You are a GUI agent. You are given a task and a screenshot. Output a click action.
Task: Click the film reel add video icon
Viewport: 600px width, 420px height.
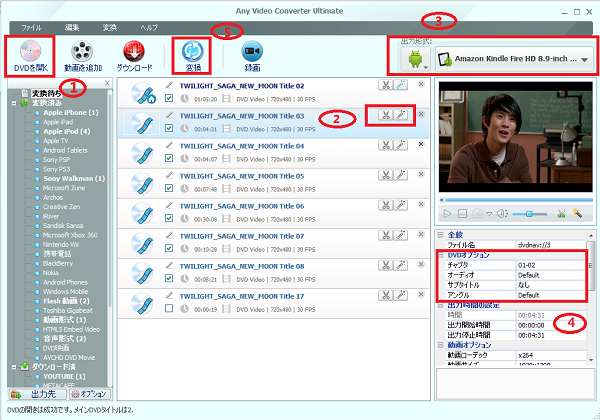point(82,51)
